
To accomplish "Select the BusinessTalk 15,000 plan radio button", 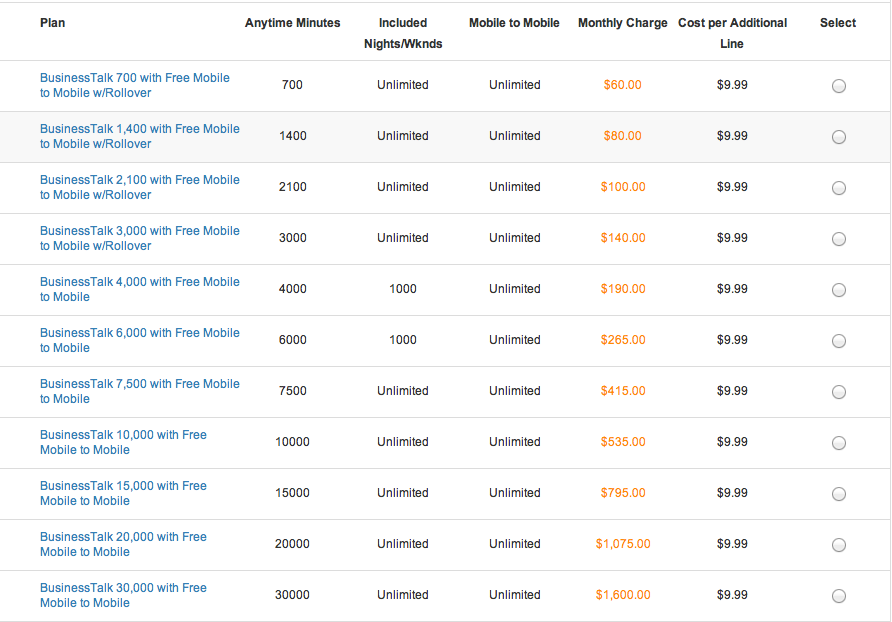I will [839, 494].
